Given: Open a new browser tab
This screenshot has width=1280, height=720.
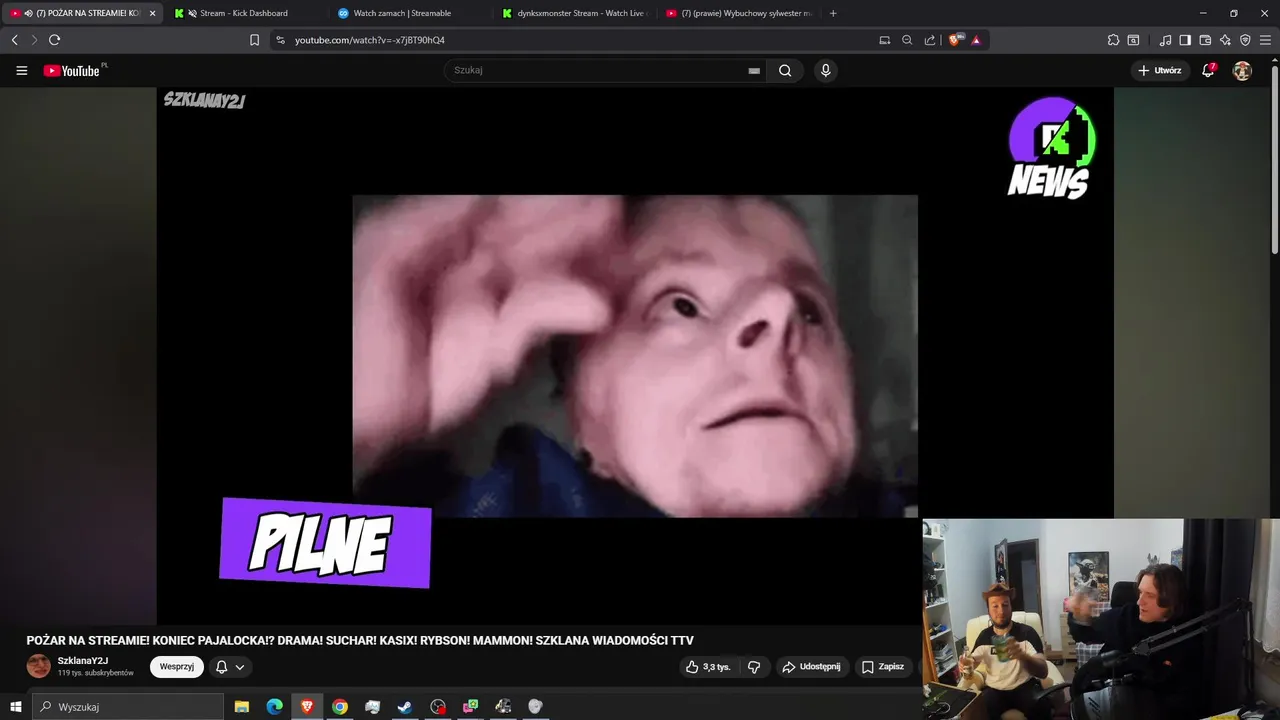Looking at the screenshot, I should click(x=833, y=13).
